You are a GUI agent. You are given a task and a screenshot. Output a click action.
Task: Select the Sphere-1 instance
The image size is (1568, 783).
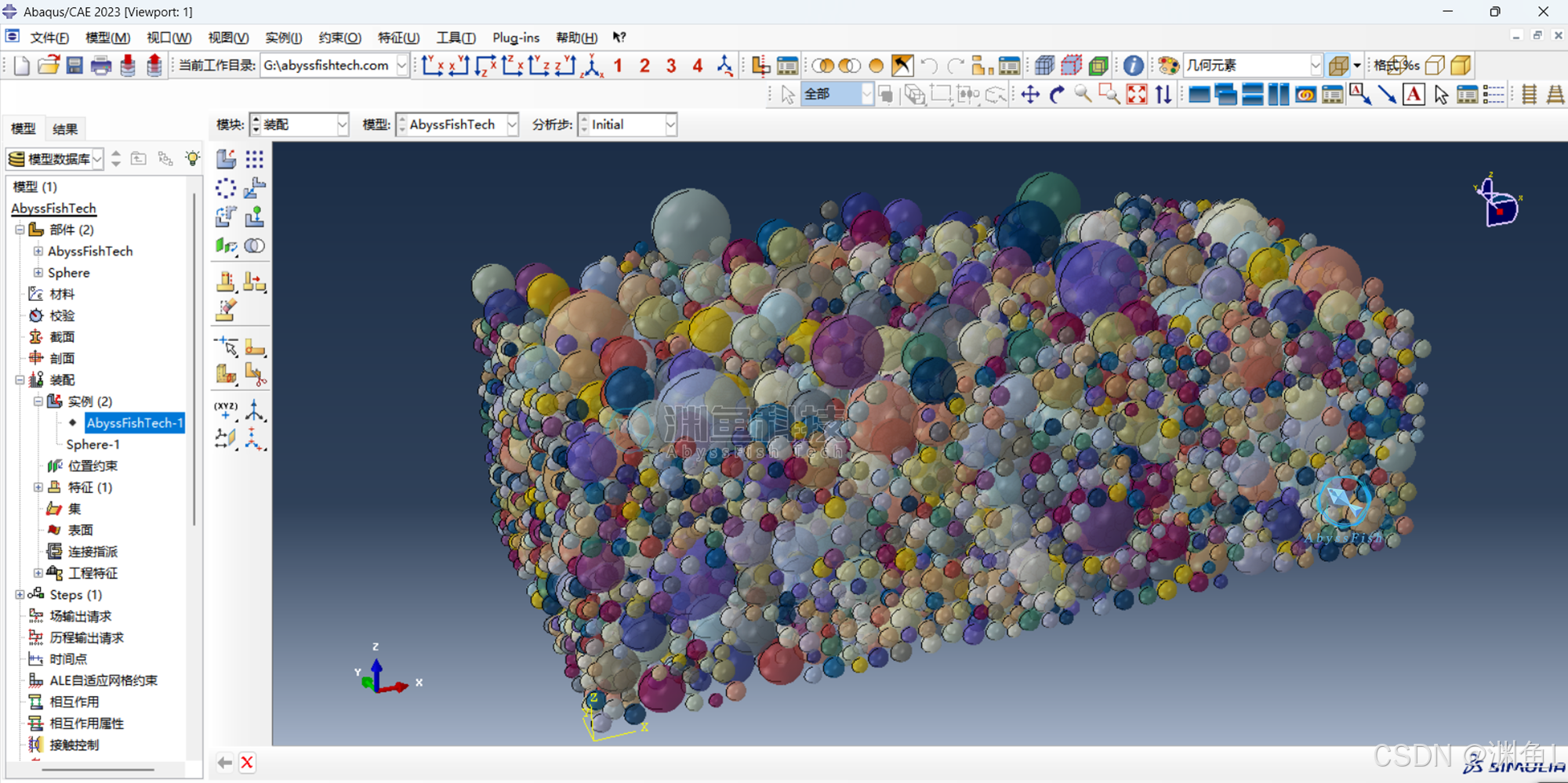[x=93, y=444]
